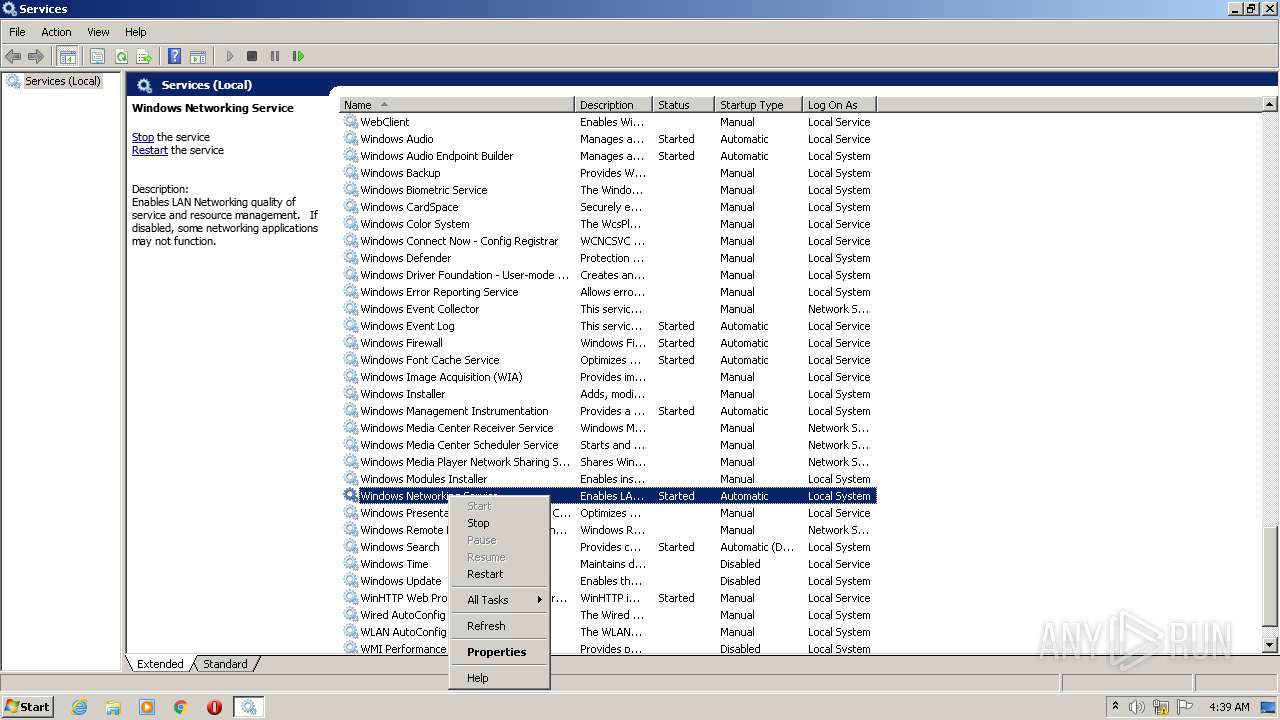
Task: Select the Windows Backup service row
Action: coord(608,173)
